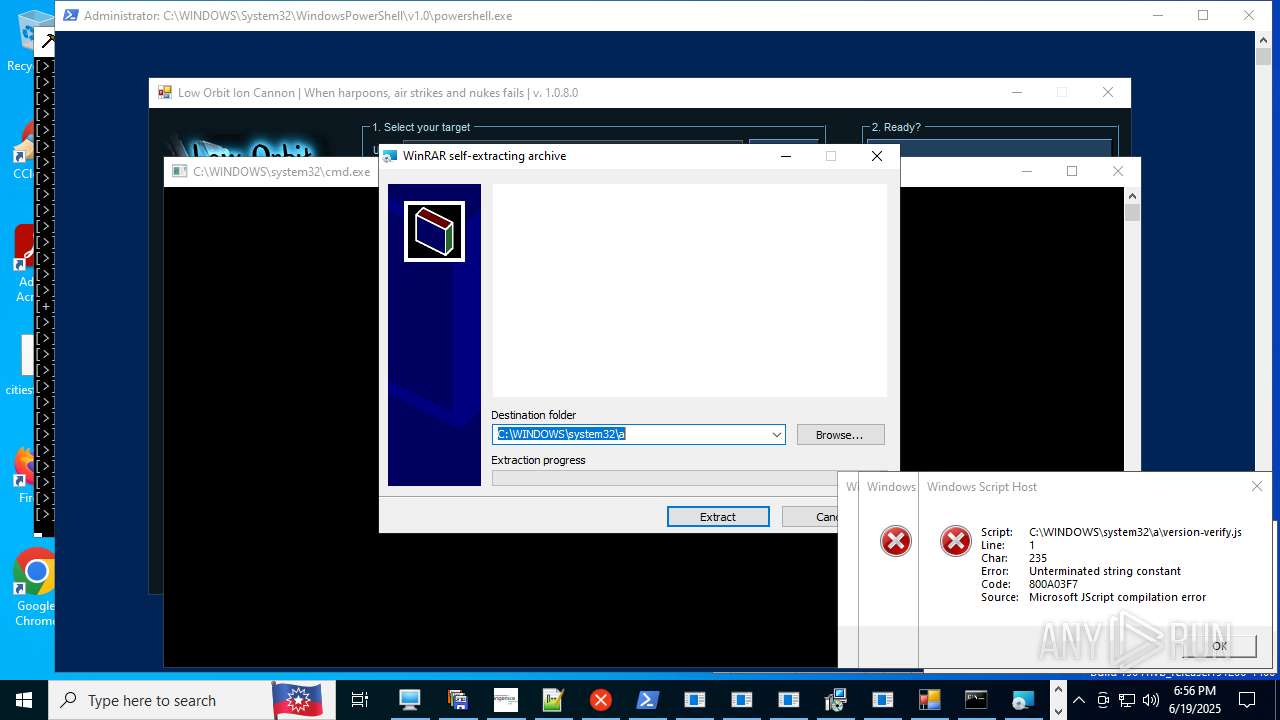The width and height of the screenshot is (1280, 720).
Task: Open the clock showing 6:56 PM
Action: (x=1194, y=700)
